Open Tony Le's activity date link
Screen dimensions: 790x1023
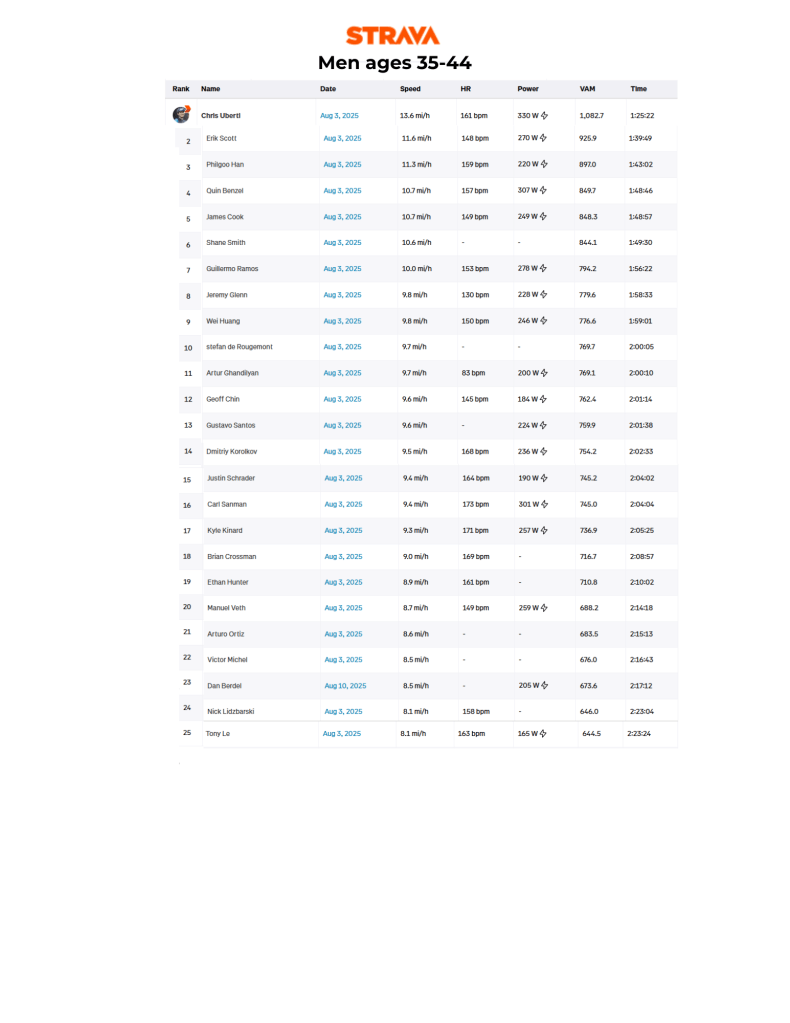(340, 733)
